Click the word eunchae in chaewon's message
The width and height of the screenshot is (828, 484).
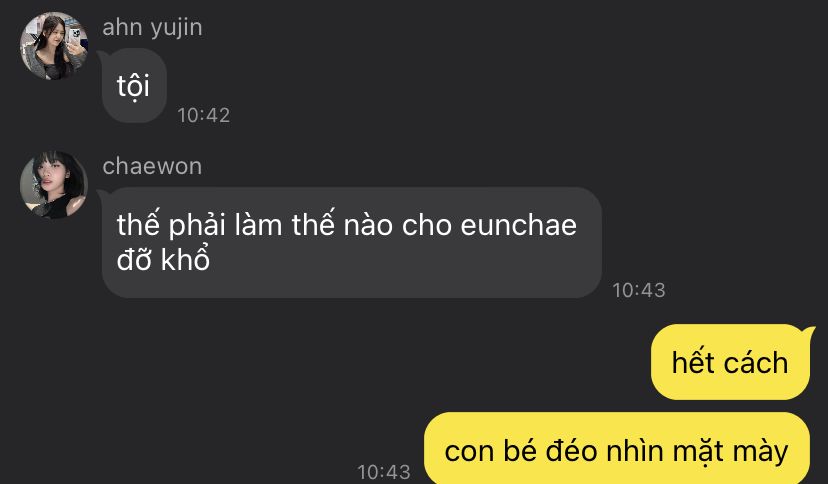[x=519, y=225]
